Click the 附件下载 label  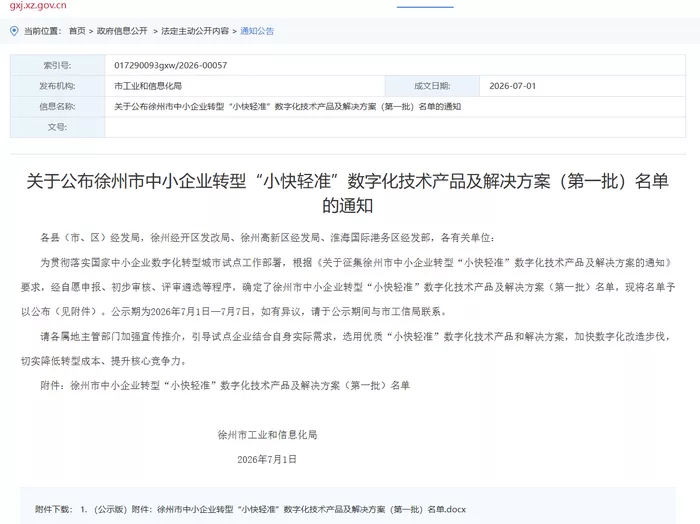pyautogui.click(x=53, y=509)
